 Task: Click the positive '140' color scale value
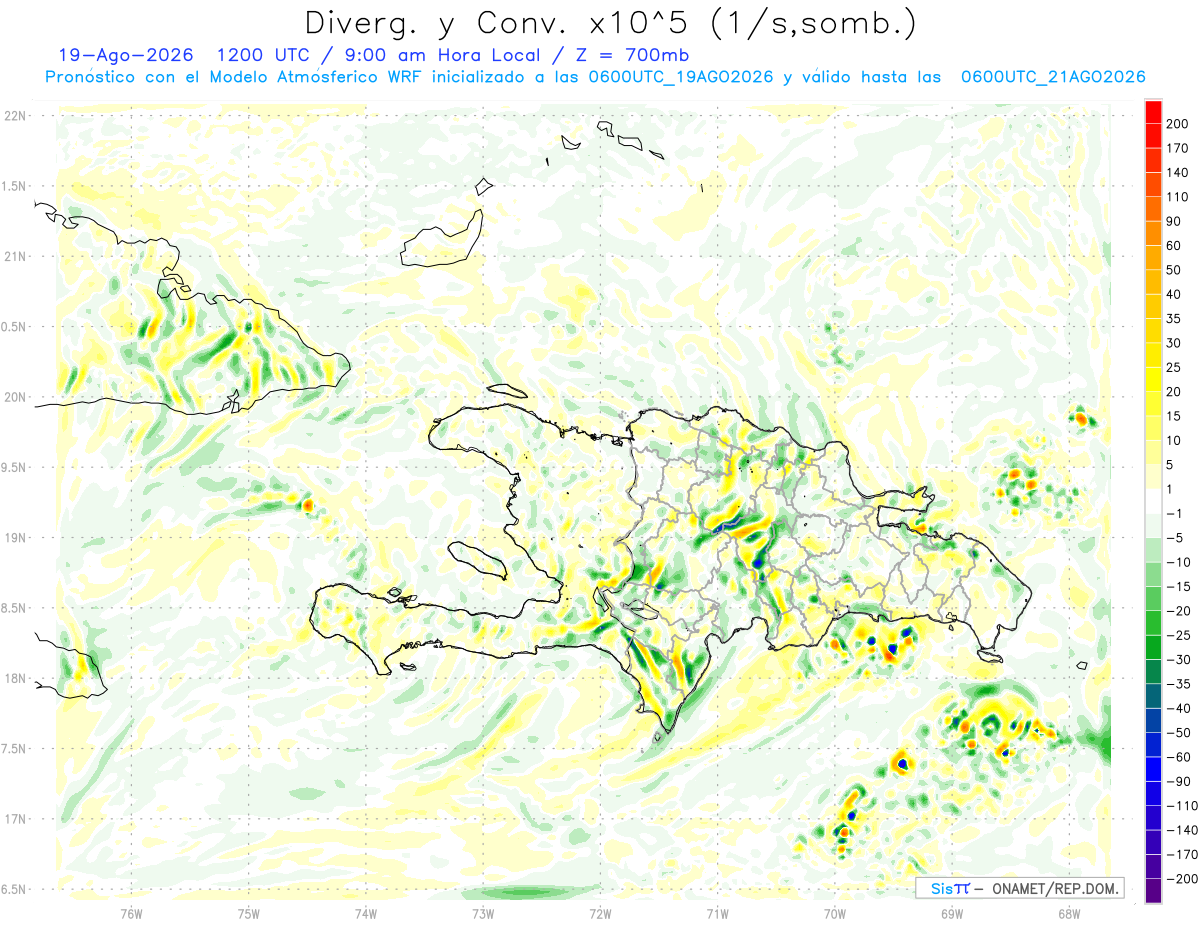pos(1177,172)
